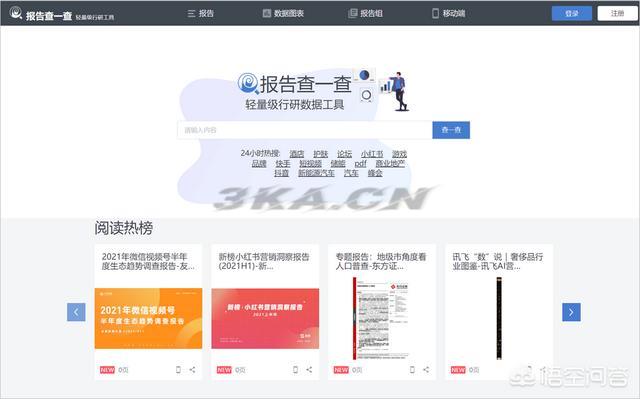Viewport: 640px width, 399px height.
Task: Click the 注册 button
Action: pyautogui.click(x=617, y=13)
